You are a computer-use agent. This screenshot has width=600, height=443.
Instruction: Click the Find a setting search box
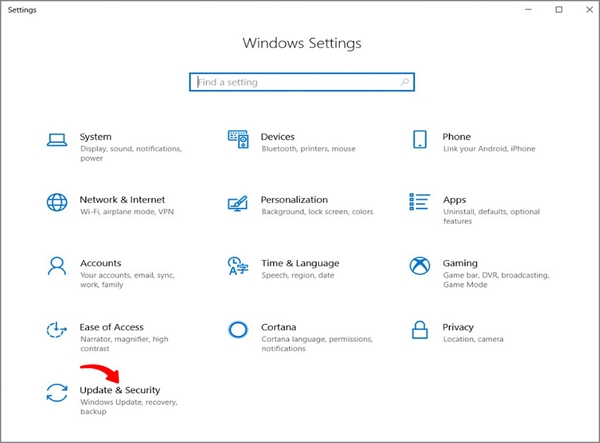click(x=301, y=82)
